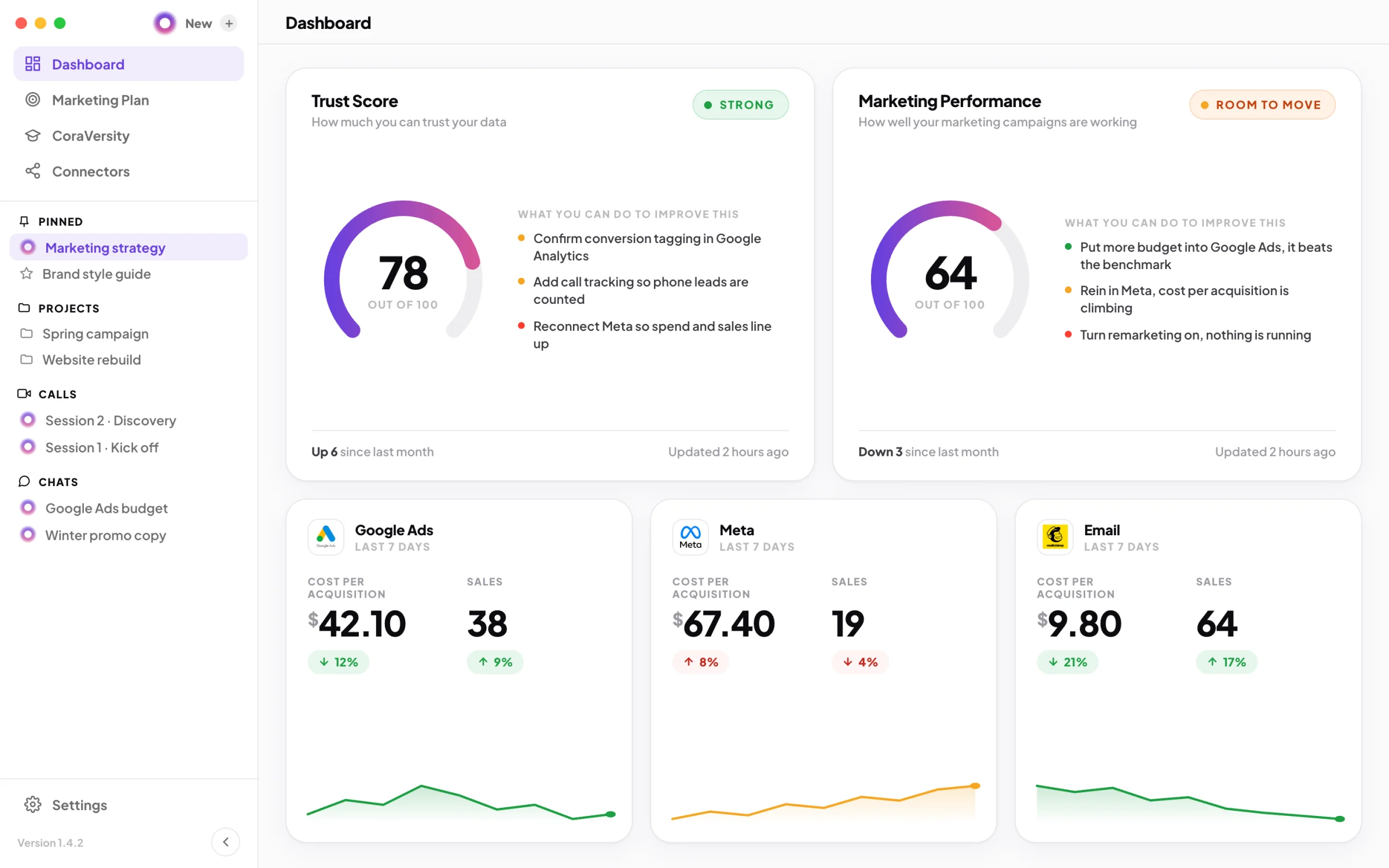The height and width of the screenshot is (868, 1389).
Task: Click the purple orb logo by New
Action: click(165, 23)
